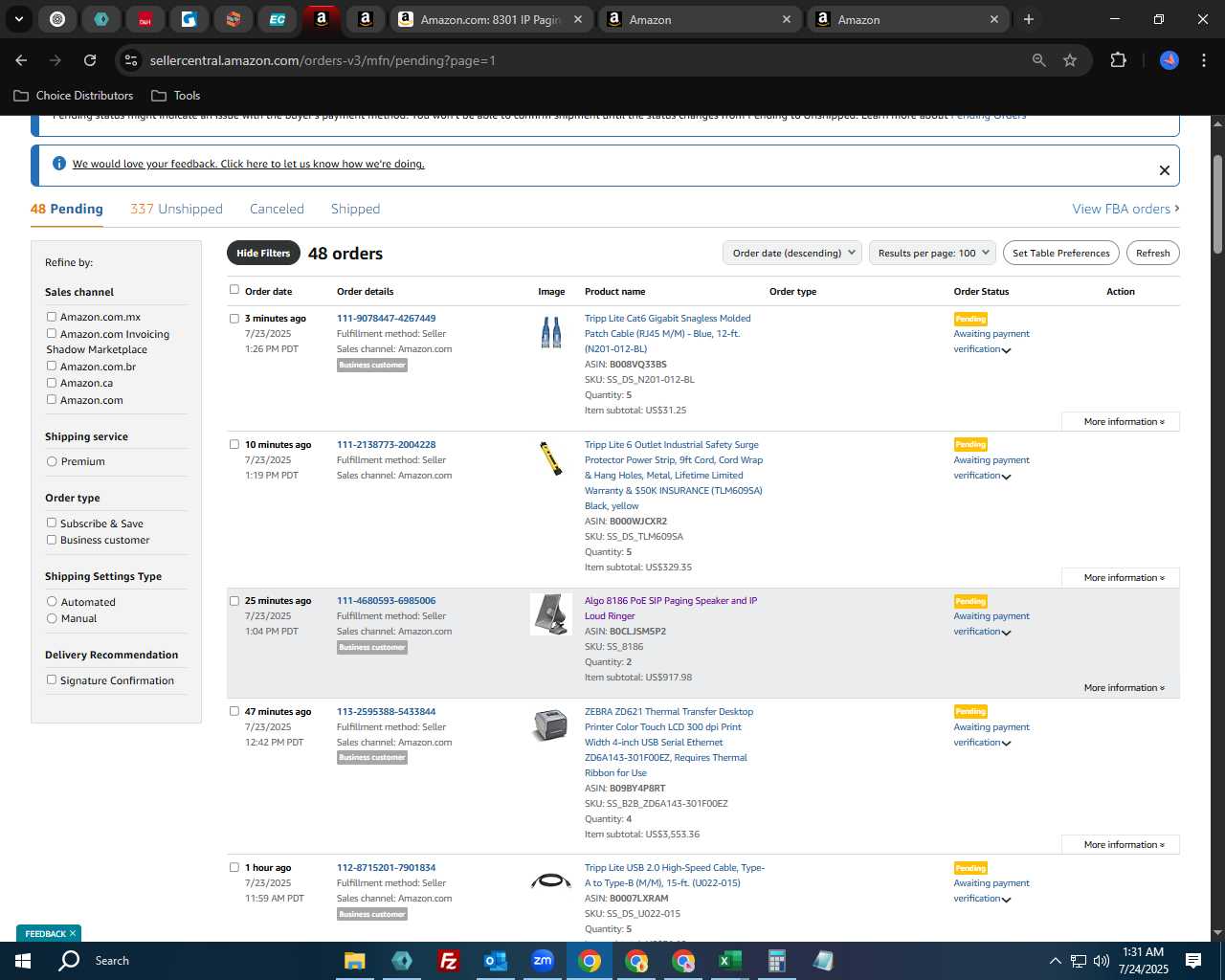
Task: Open the Order date (descending) sort dropdown
Action: click(x=792, y=253)
